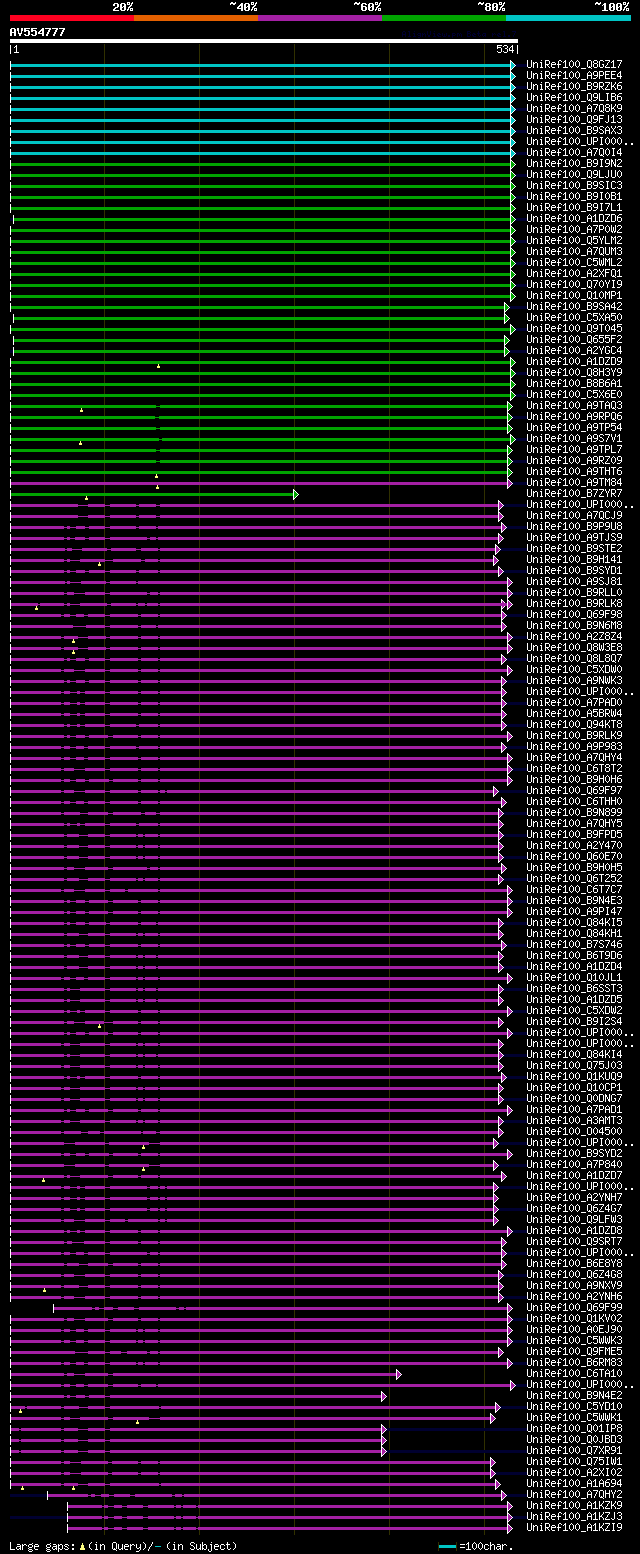Open hit UniRef100_A7Q0I4
Image resolution: width=640 pixels, height=1554 pixels.
pos(574,152)
